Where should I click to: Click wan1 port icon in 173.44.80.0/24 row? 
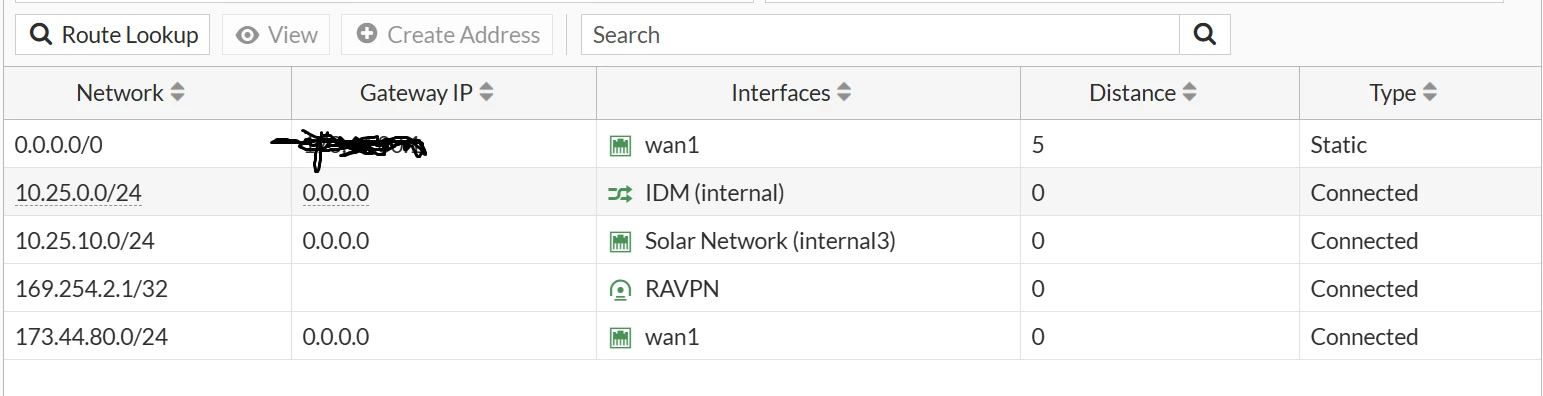point(620,338)
